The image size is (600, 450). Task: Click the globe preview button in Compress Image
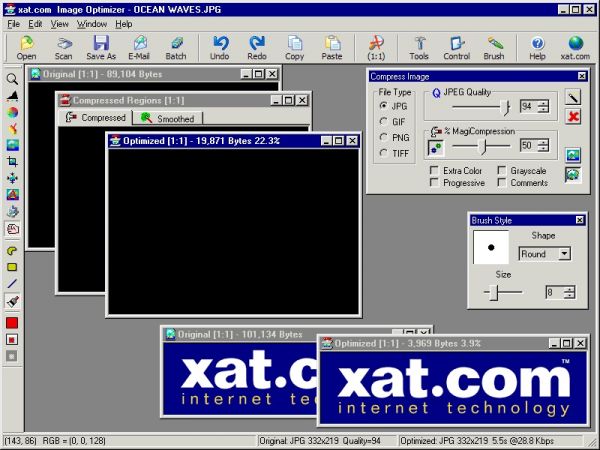point(573,174)
